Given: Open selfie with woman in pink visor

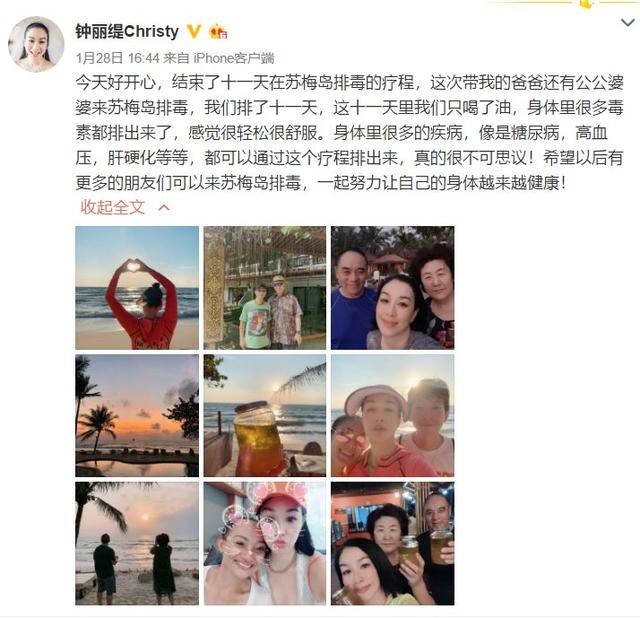Looking at the screenshot, I should [x=392, y=416].
